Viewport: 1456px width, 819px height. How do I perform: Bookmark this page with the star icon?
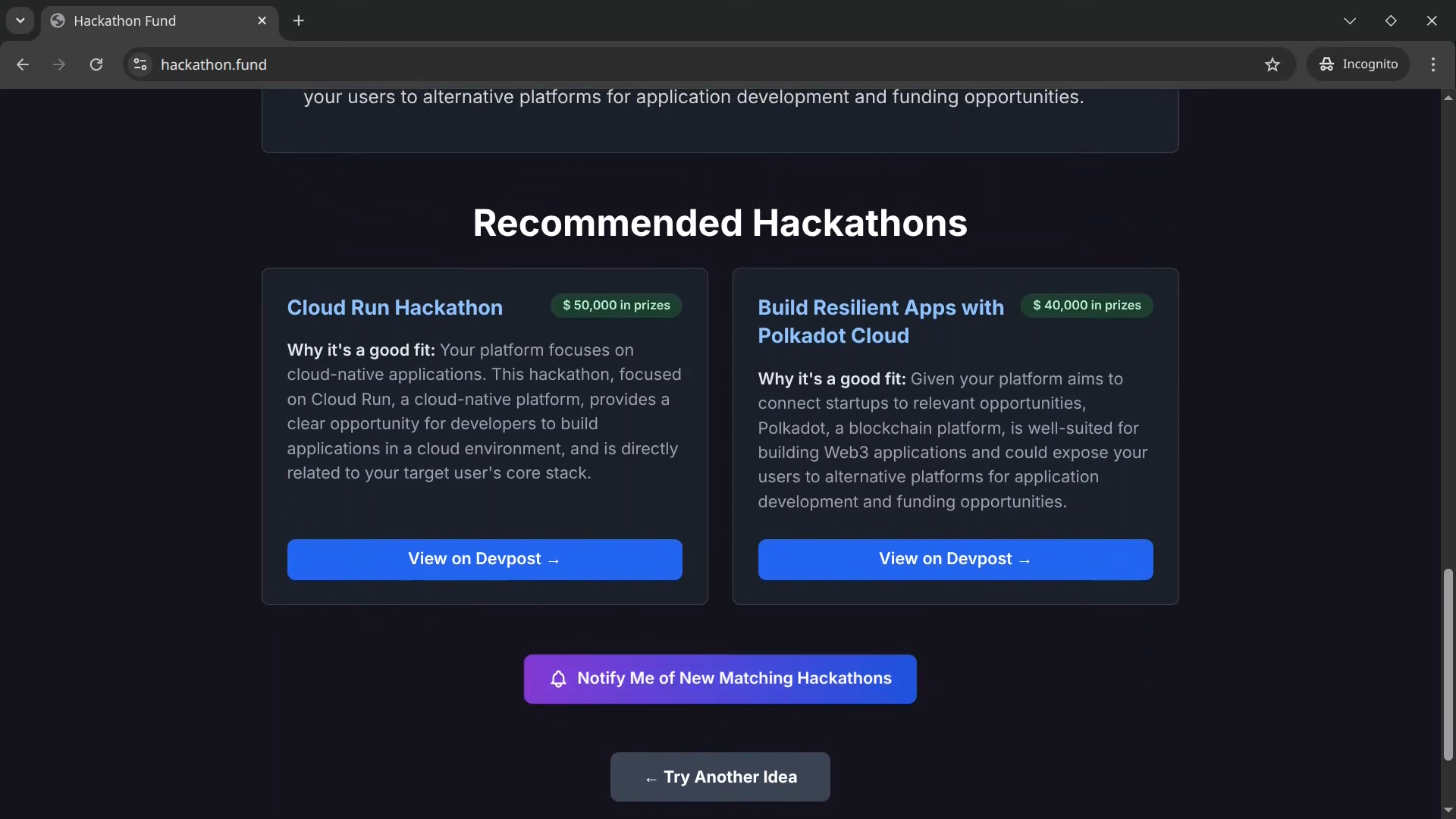1272,64
